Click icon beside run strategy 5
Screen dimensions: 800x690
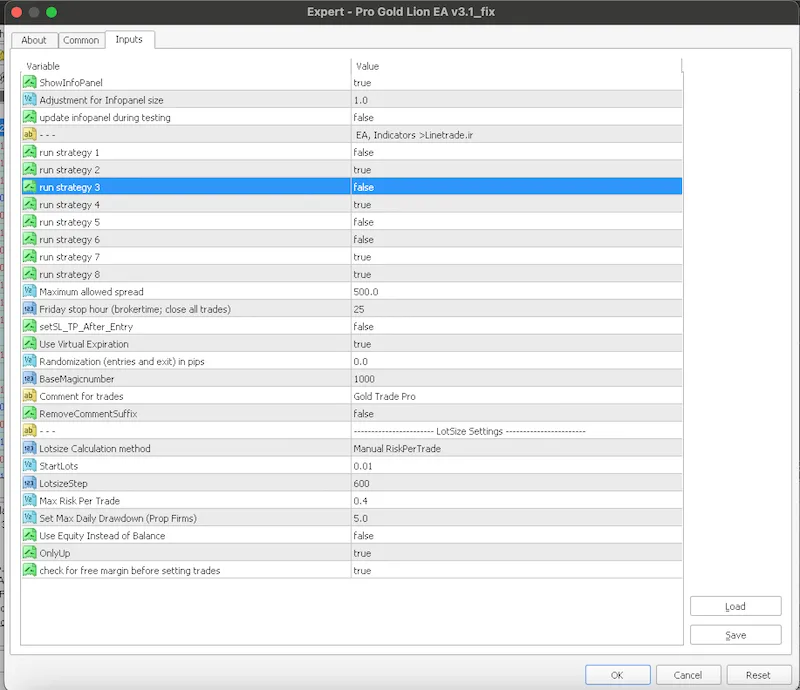coord(30,221)
